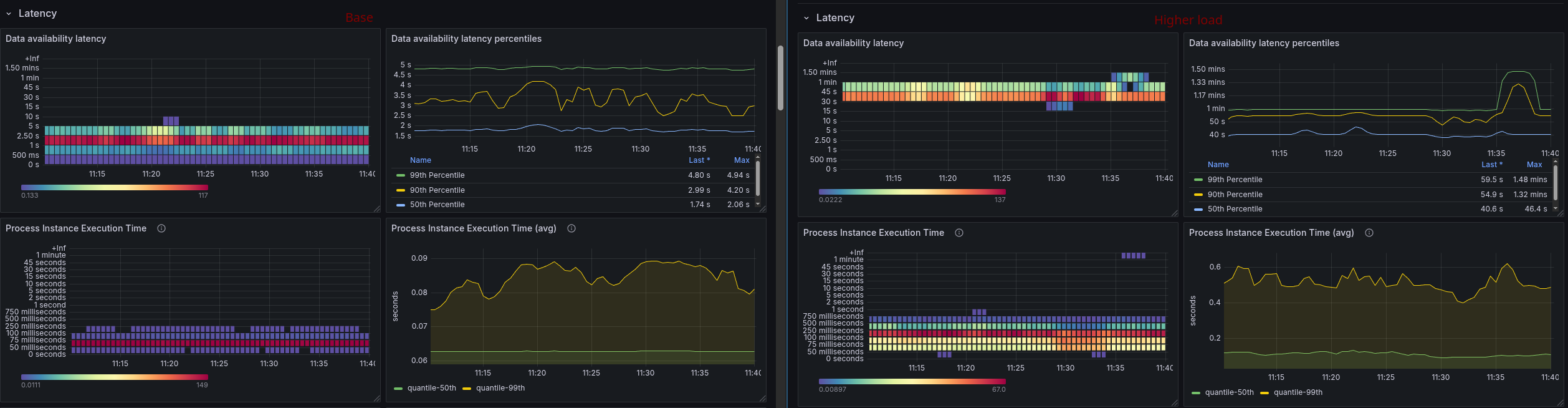Open Higher load Data availability latency title menu
This screenshot has height=408, width=1568.
pyautogui.click(x=853, y=43)
